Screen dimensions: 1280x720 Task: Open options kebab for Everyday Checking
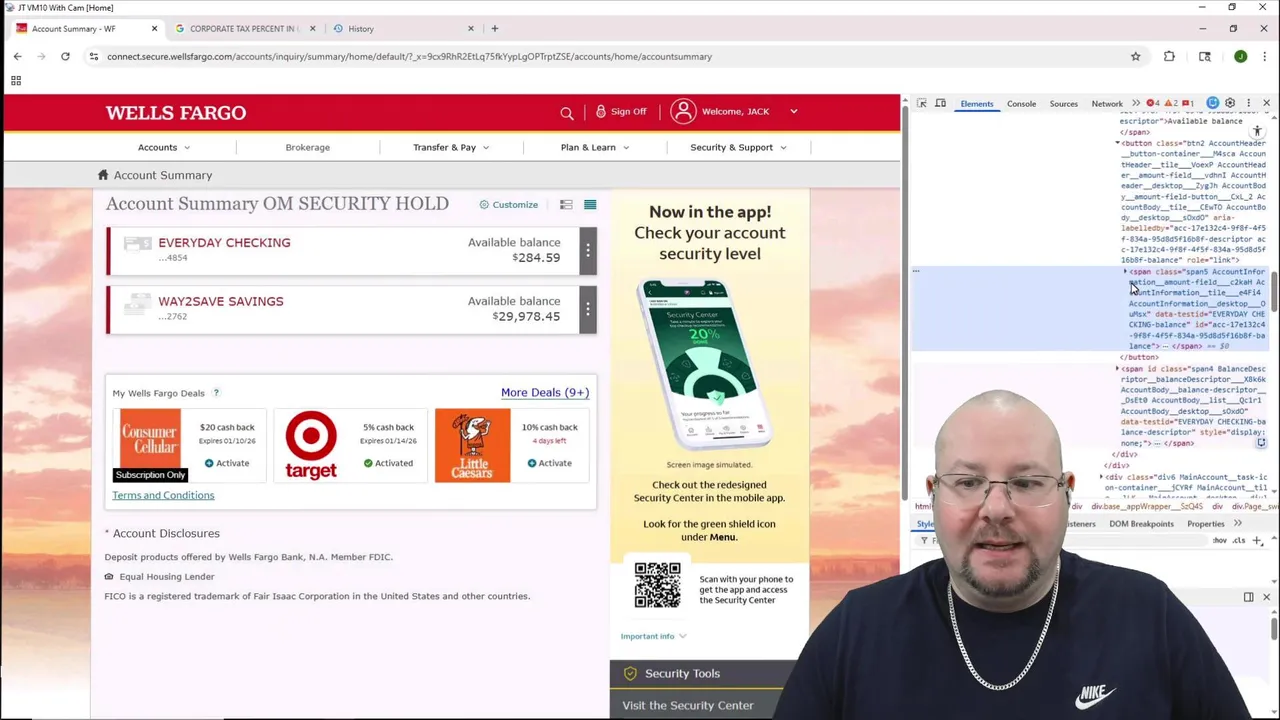tap(588, 250)
